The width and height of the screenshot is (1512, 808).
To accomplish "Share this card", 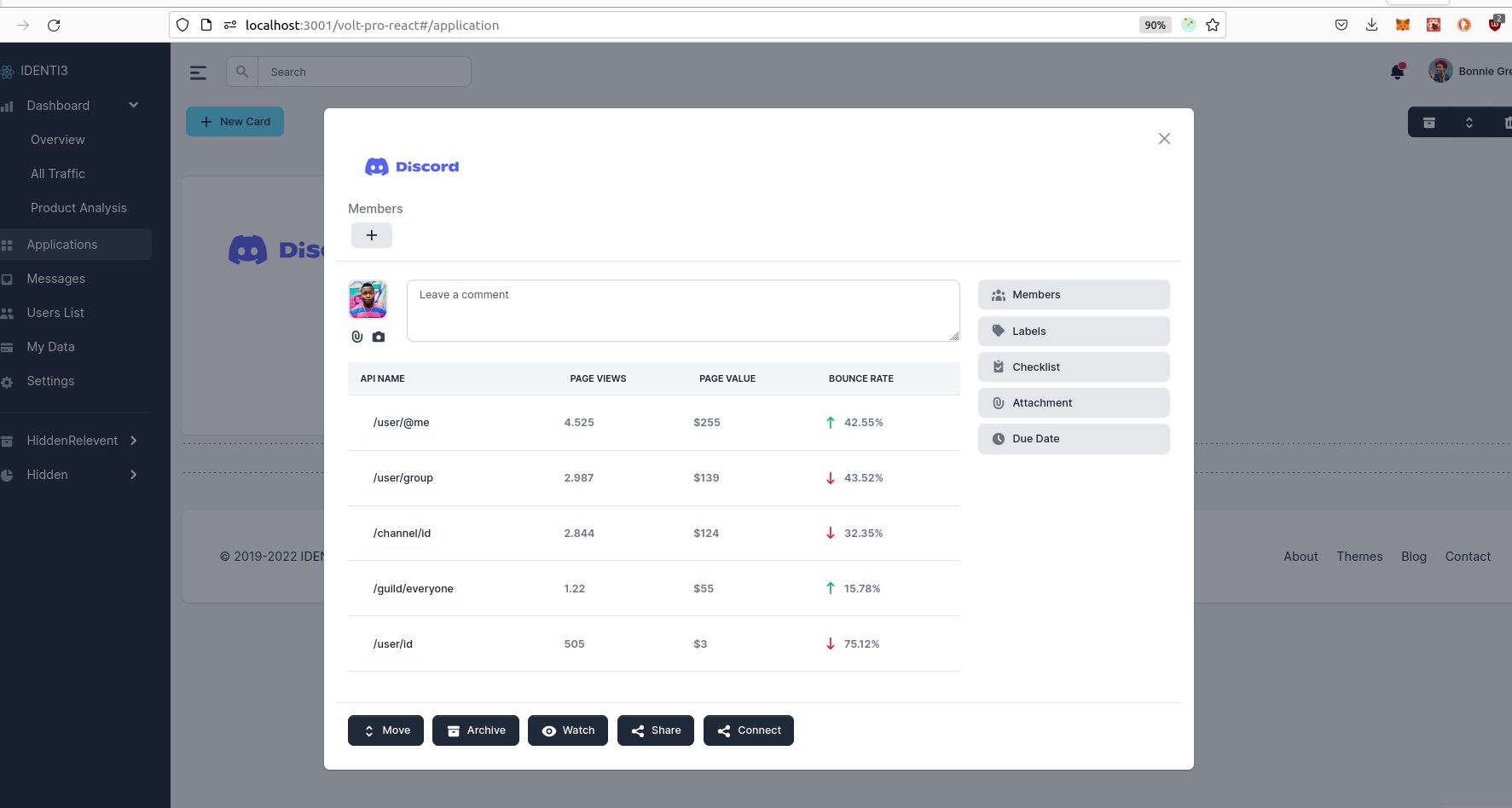I will 656,730.
